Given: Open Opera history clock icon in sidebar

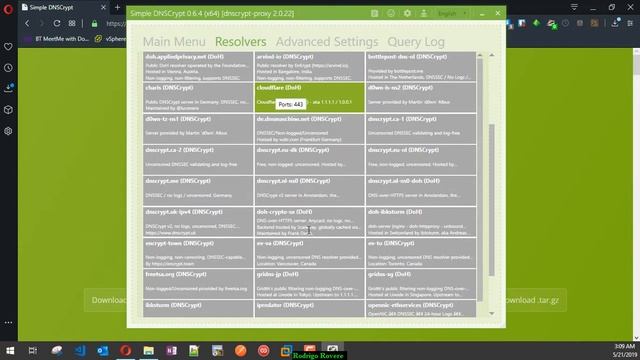Looking at the screenshot, I should [x=8, y=68].
